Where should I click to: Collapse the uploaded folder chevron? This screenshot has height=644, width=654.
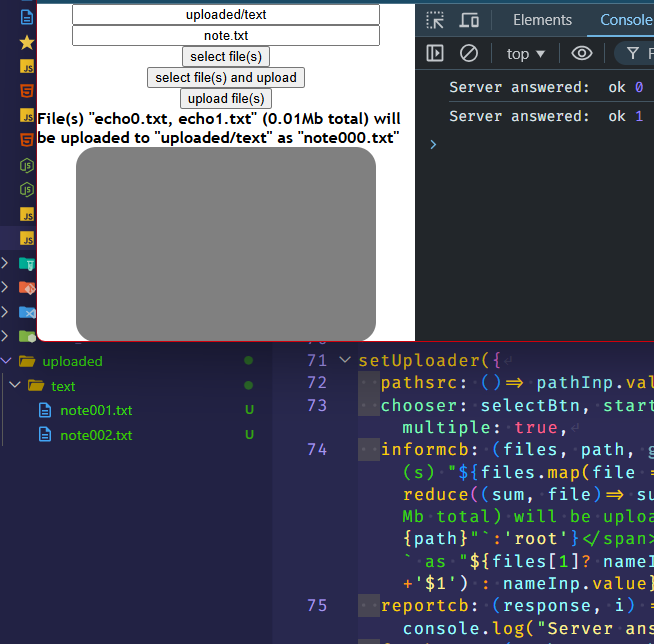[6, 361]
